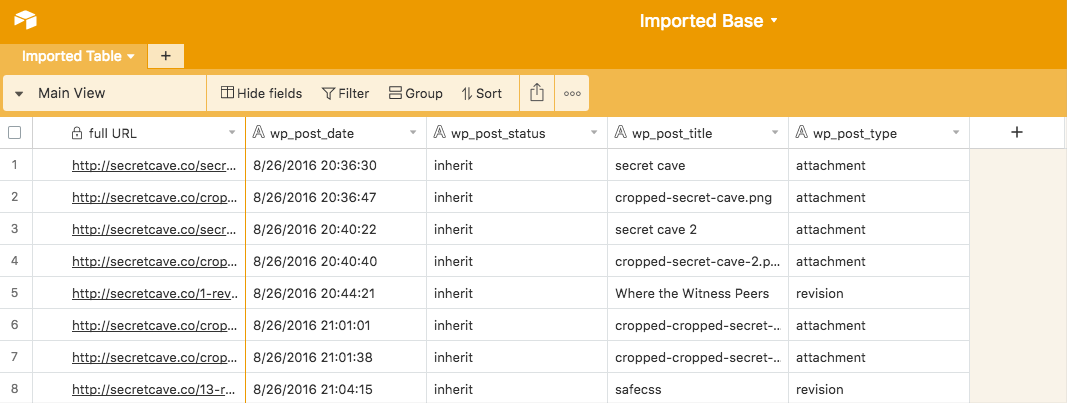The height and width of the screenshot is (403, 1067).
Task: Open the Filter options
Action: point(346,93)
